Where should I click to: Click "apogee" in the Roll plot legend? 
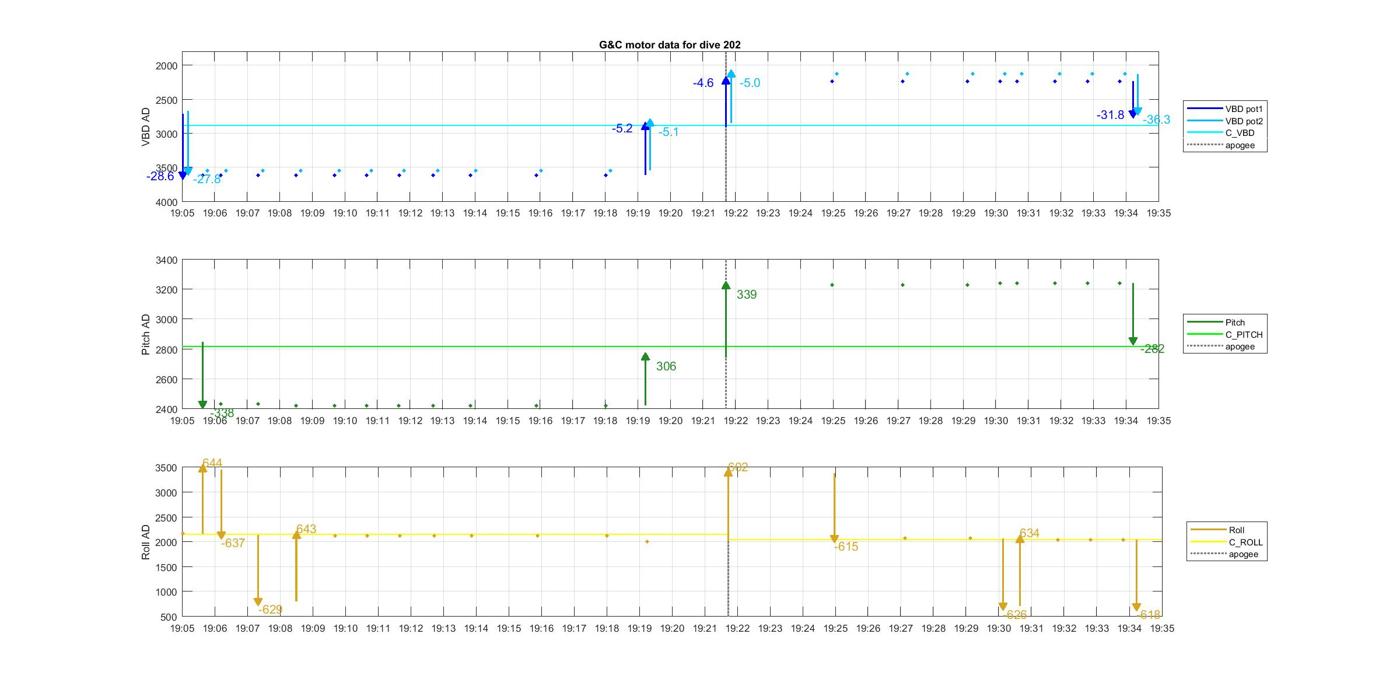(x=1226, y=554)
